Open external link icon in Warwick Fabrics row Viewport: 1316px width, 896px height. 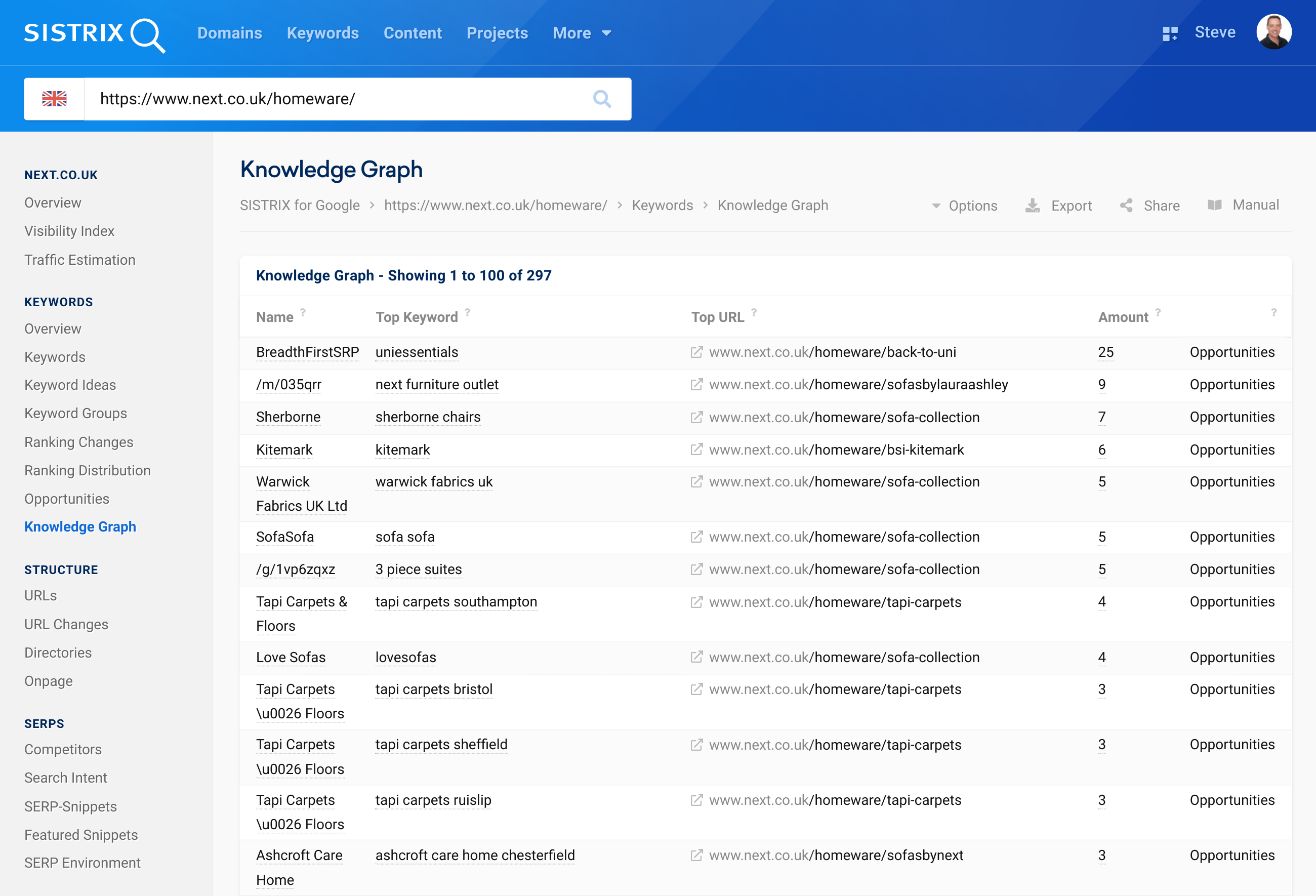[x=696, y=482]
